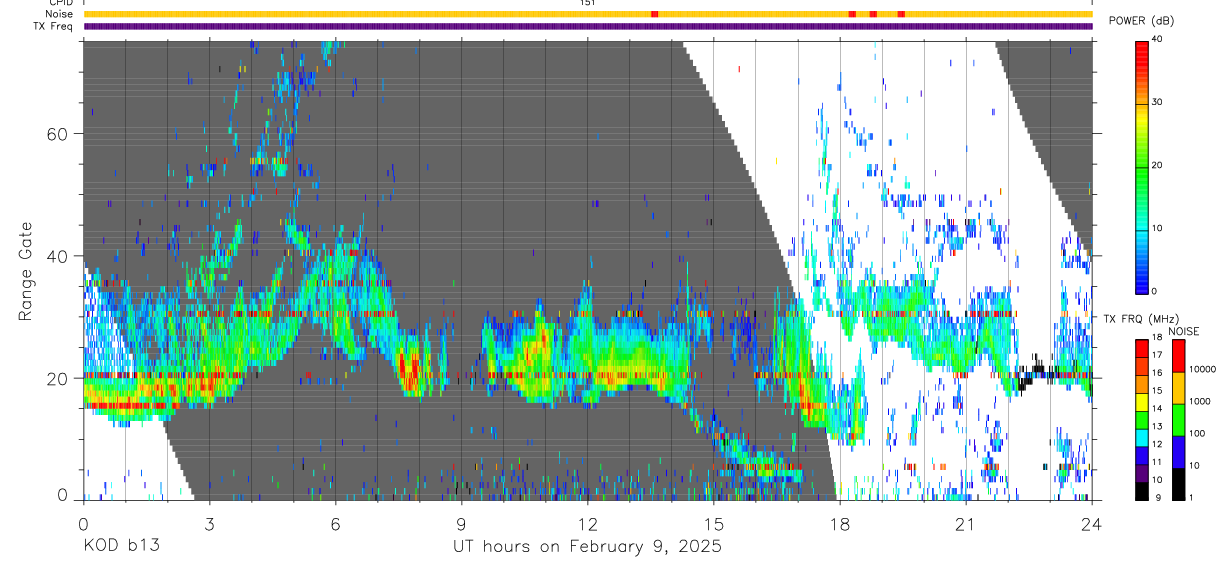The image size is (1228, 567).
Task: Click the TX FRQ scale label 18
Action: (x=1157, y=338)
